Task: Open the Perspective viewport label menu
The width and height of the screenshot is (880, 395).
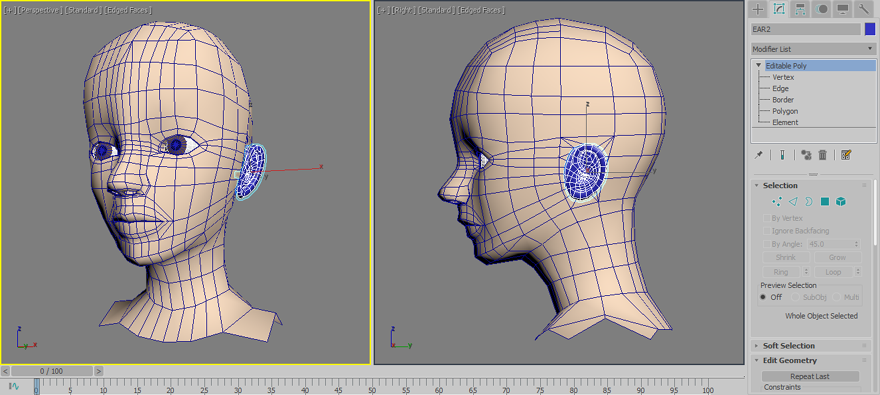Action: click(39, 10)
